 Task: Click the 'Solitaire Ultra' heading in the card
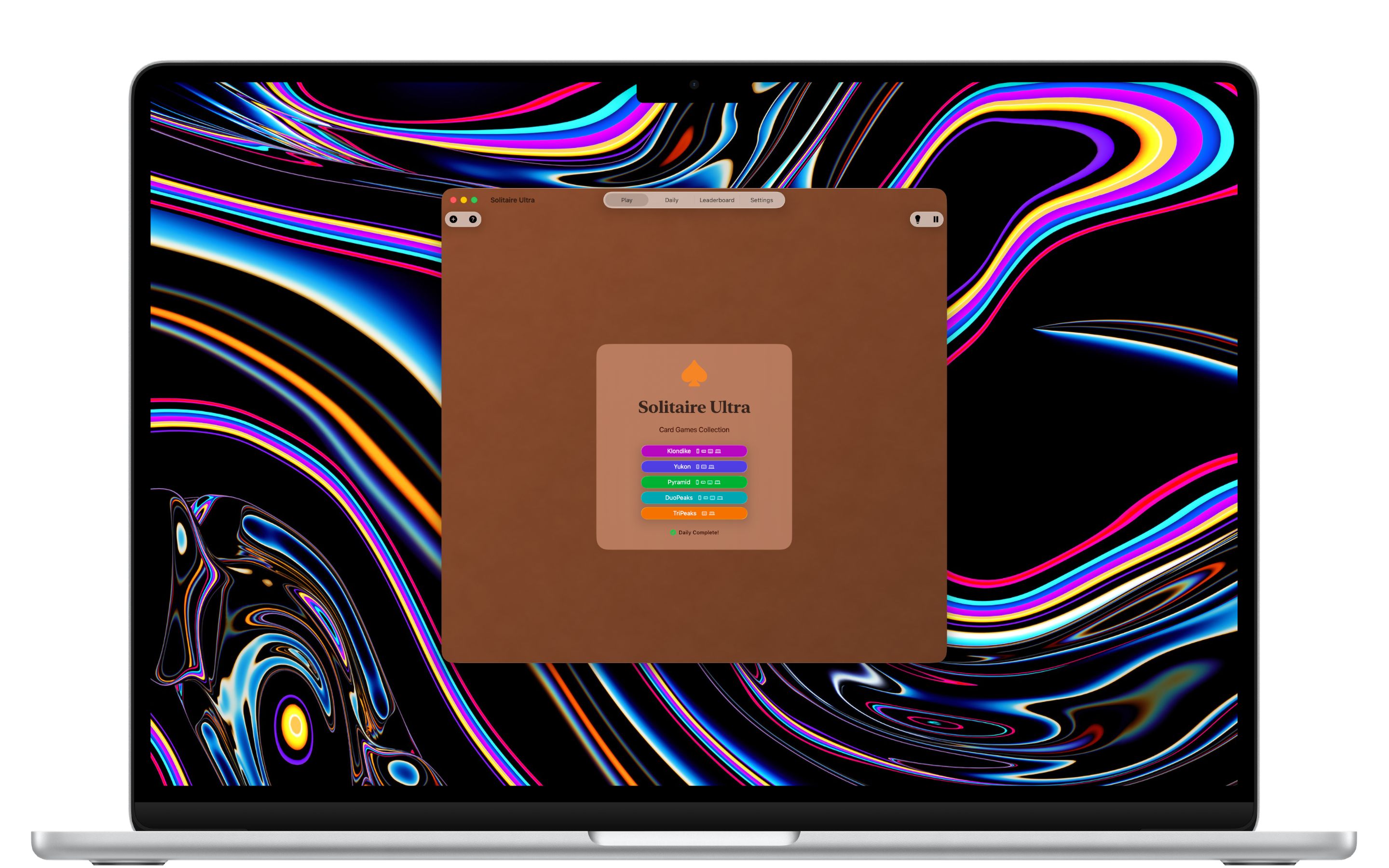(x=694, y=407)
